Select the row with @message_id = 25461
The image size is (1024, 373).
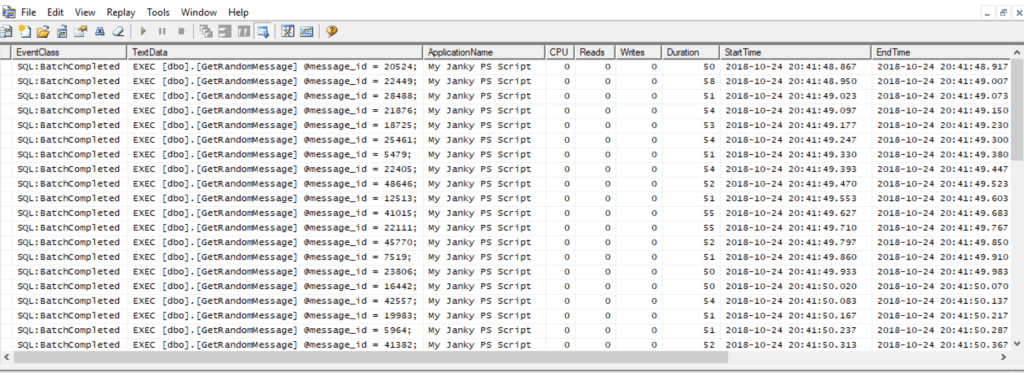point(505,140)
